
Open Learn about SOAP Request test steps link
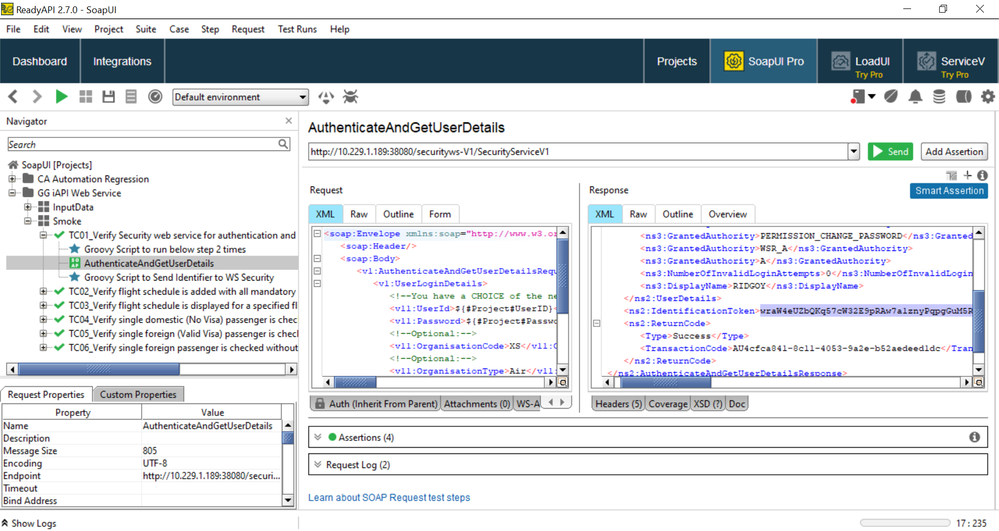388,497
